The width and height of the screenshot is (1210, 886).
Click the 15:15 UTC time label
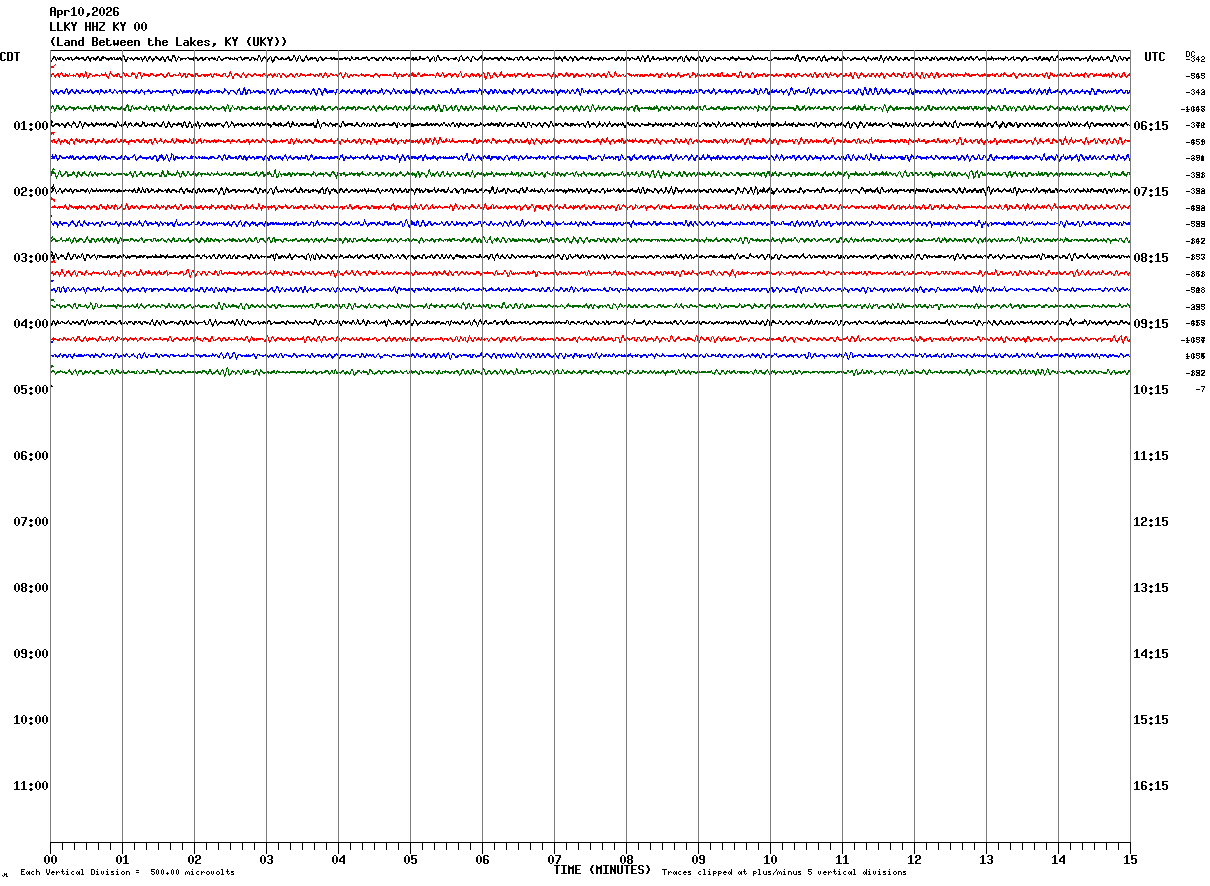1151,720
